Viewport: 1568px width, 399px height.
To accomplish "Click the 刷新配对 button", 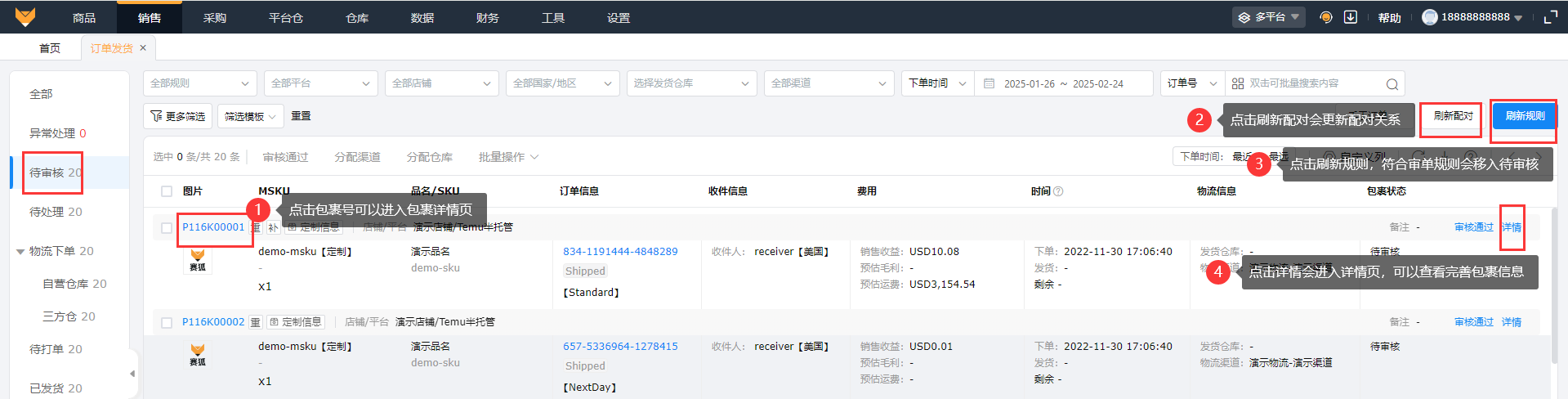I will coord(1453,116).
